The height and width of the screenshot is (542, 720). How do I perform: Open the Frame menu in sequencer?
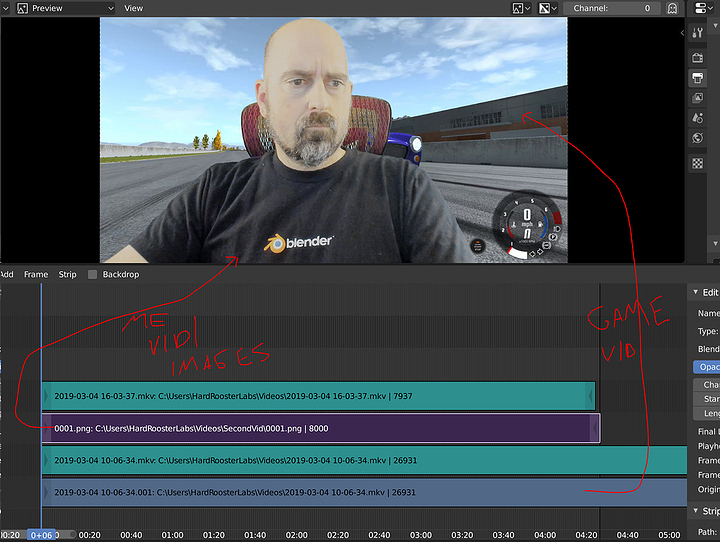coord(36,274)
